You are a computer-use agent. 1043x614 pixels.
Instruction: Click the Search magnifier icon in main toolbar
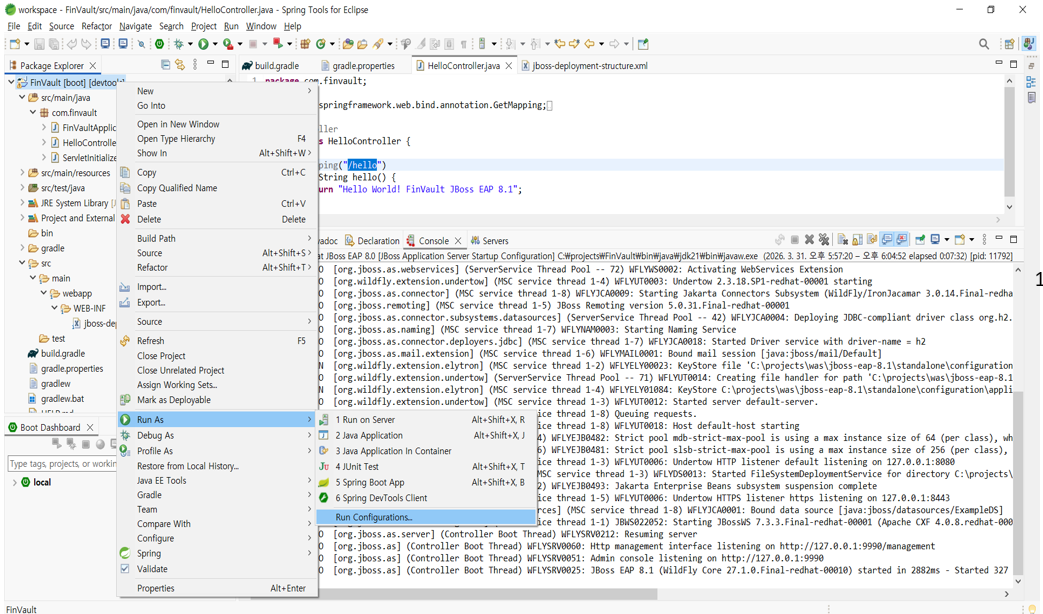click(983, 44)
